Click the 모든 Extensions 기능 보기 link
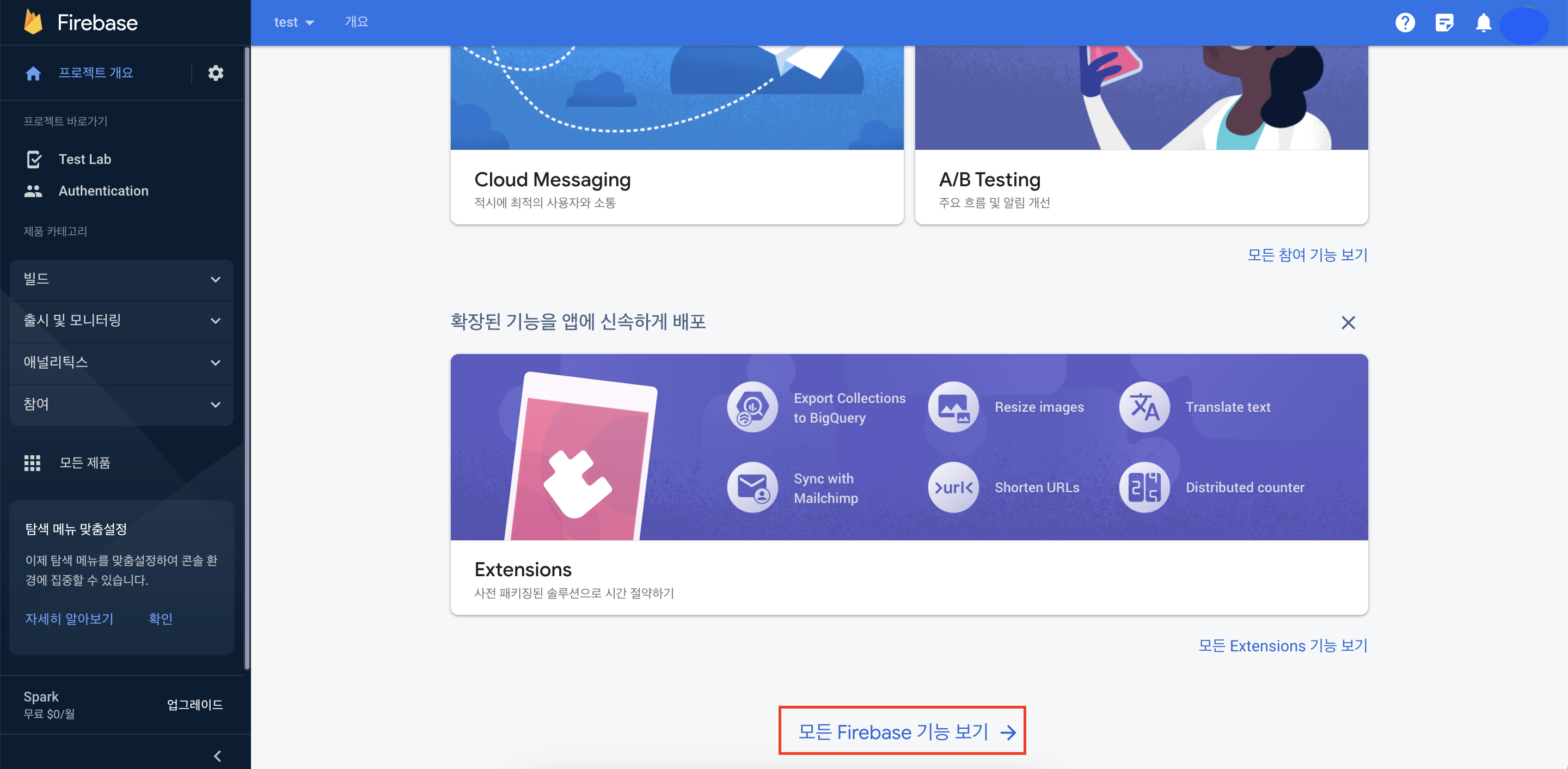 (1283, 646)
